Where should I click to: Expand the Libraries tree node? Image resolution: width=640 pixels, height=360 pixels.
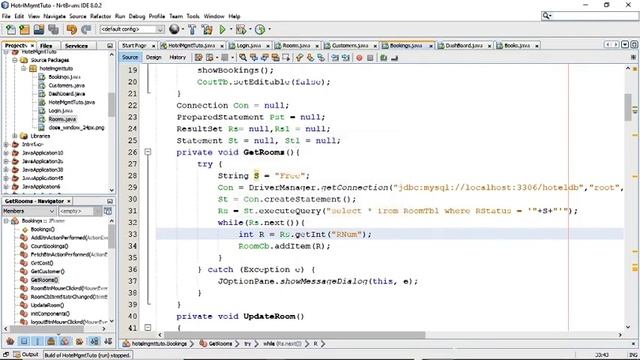pyautogui.click(x=15, y=136)
